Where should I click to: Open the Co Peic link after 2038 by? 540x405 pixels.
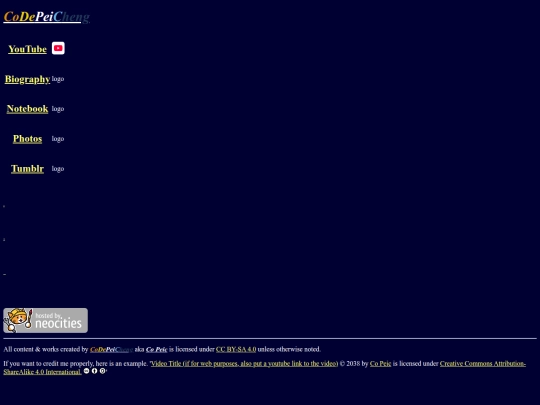pos(381,364)
